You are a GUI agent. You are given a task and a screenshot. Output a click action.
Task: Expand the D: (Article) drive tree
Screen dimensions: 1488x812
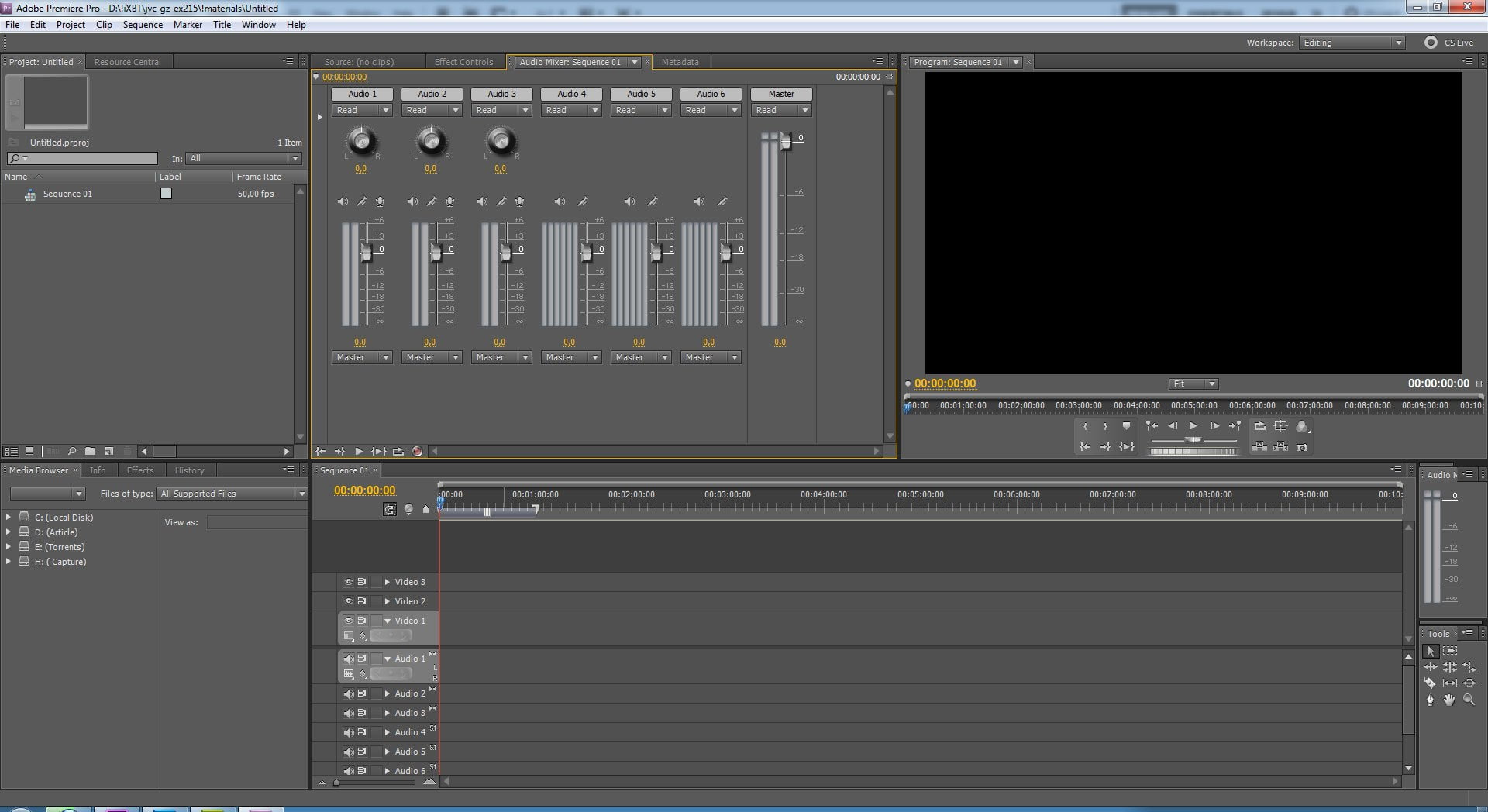click(9, 532)
